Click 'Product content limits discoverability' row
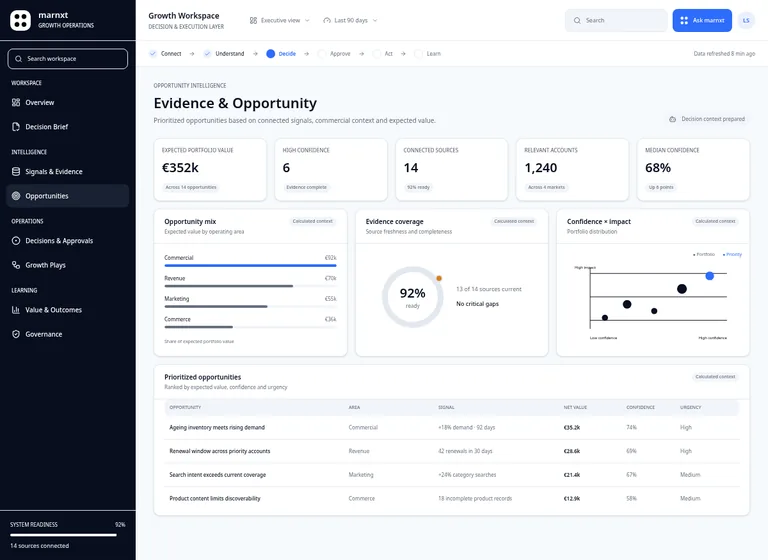This screenshot has width=768, height=560. click(452, 498)
